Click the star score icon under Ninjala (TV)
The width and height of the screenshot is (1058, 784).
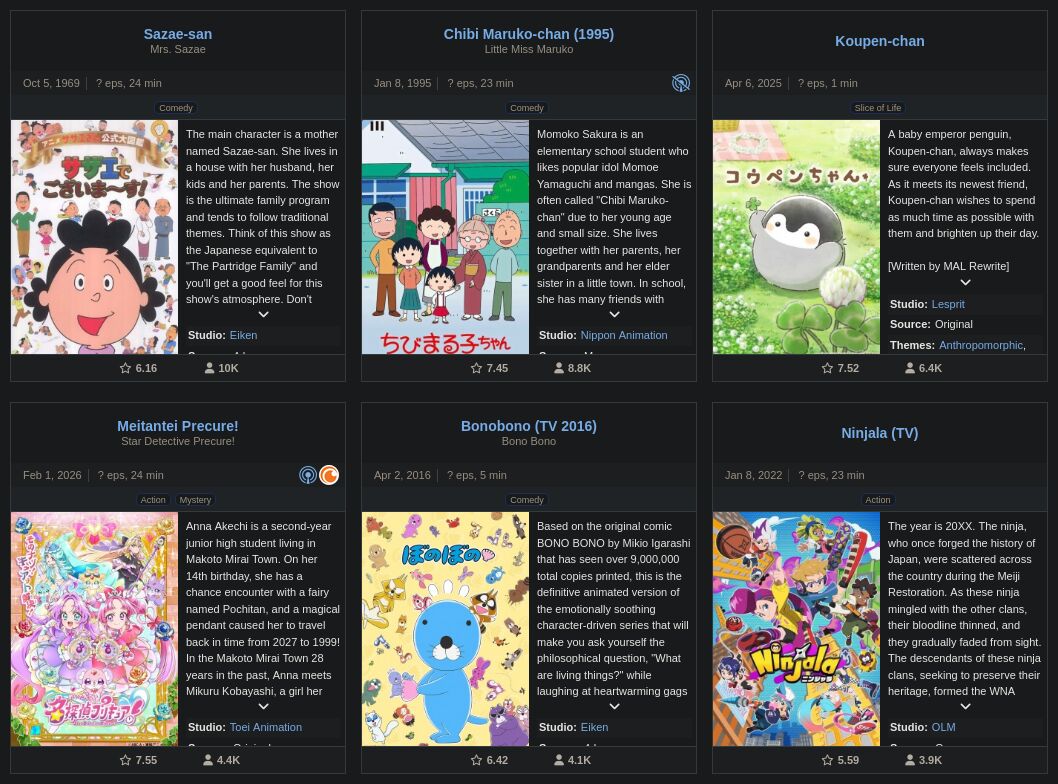pos(827,760)
